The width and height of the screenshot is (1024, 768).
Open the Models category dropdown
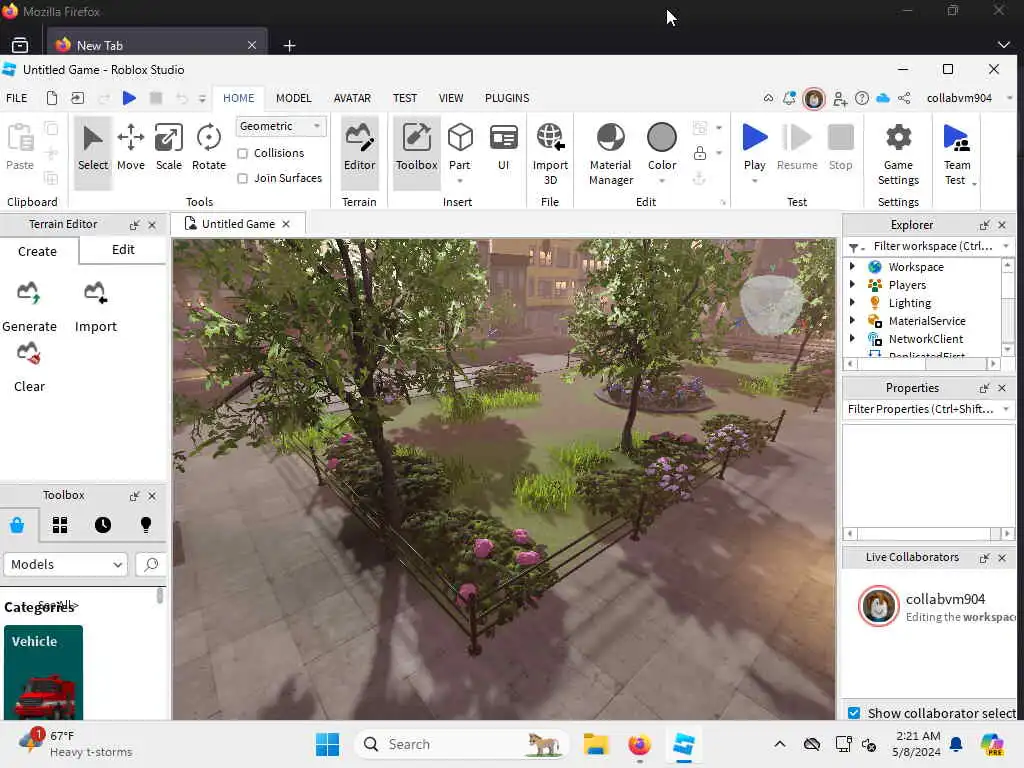click(65, 564)
